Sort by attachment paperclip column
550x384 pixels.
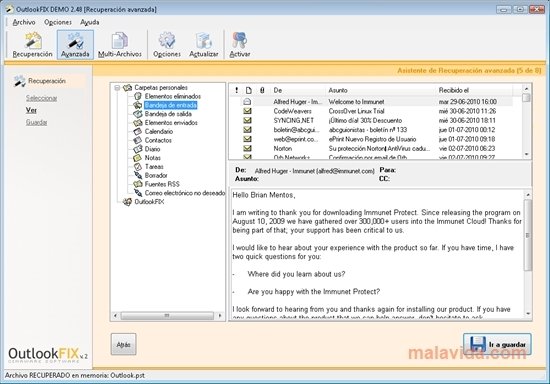[262, 90]
